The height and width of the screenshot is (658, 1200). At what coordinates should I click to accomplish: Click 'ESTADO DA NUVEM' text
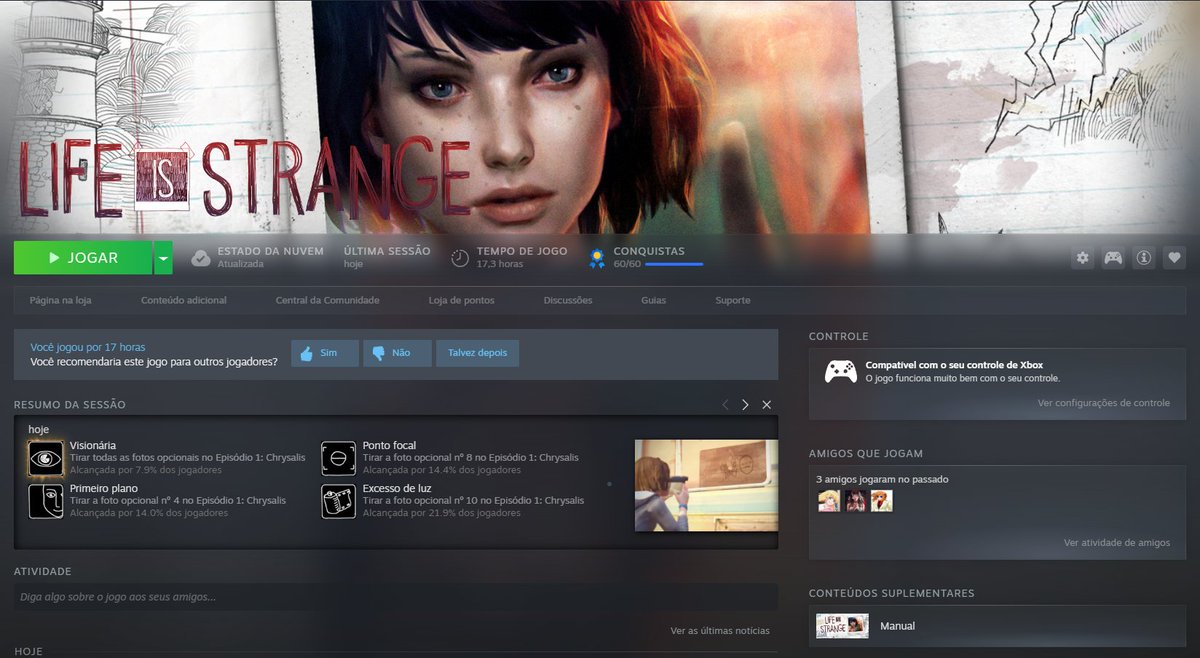(271, 251)
